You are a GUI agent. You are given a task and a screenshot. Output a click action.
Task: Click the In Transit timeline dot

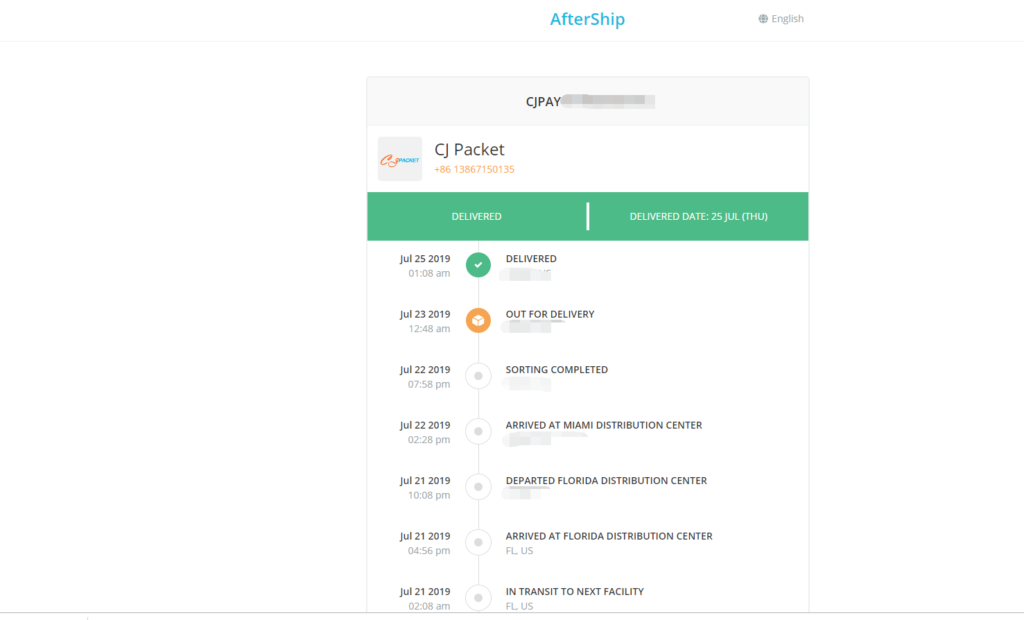pyautogui.click(x=478, y=598)
